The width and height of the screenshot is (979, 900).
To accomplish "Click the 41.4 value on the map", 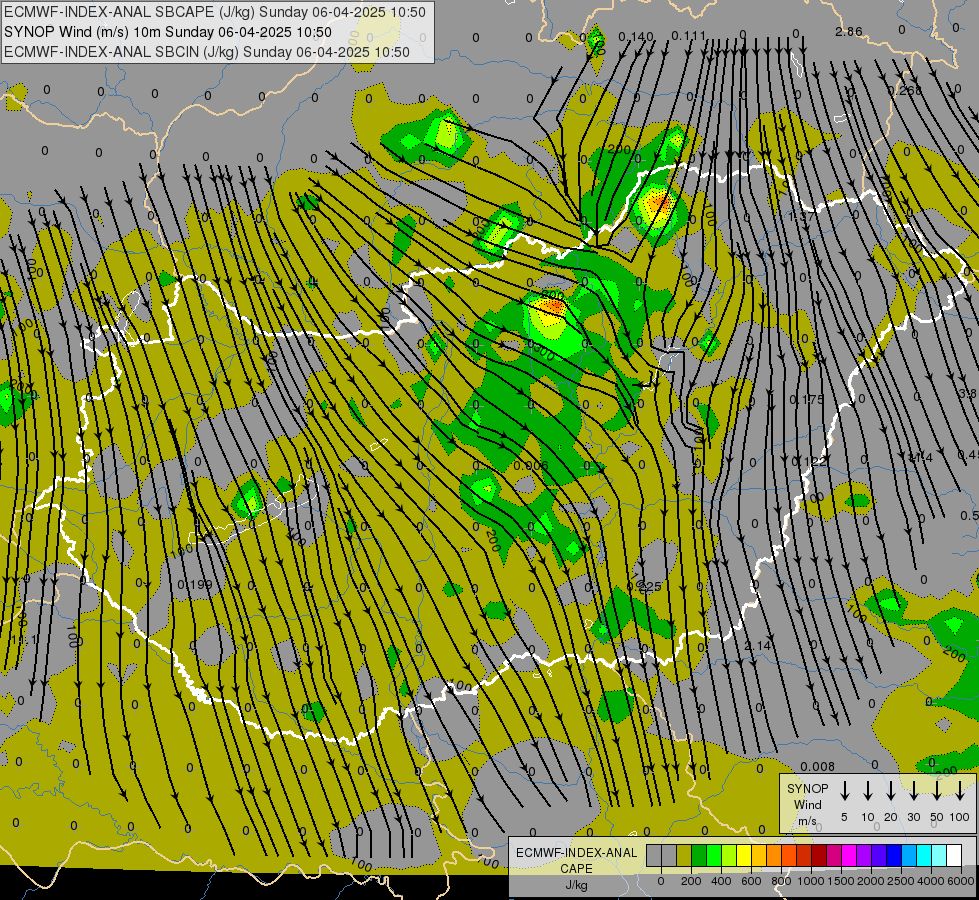I will pyautogui.click(x=920, y=458).
